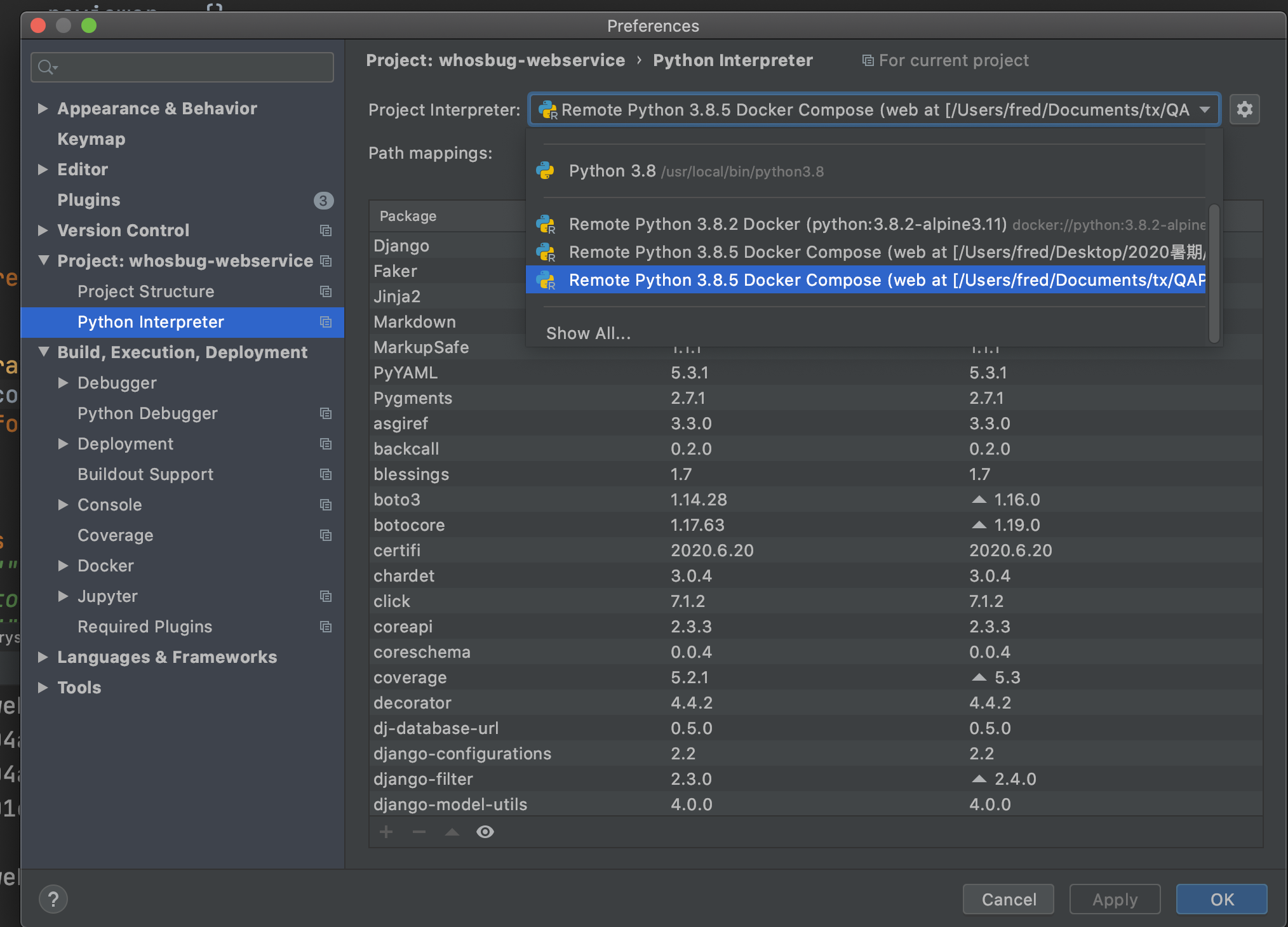
Task: Open Plugins settings page
Action: pyautogui.click(x=88, y=200)
